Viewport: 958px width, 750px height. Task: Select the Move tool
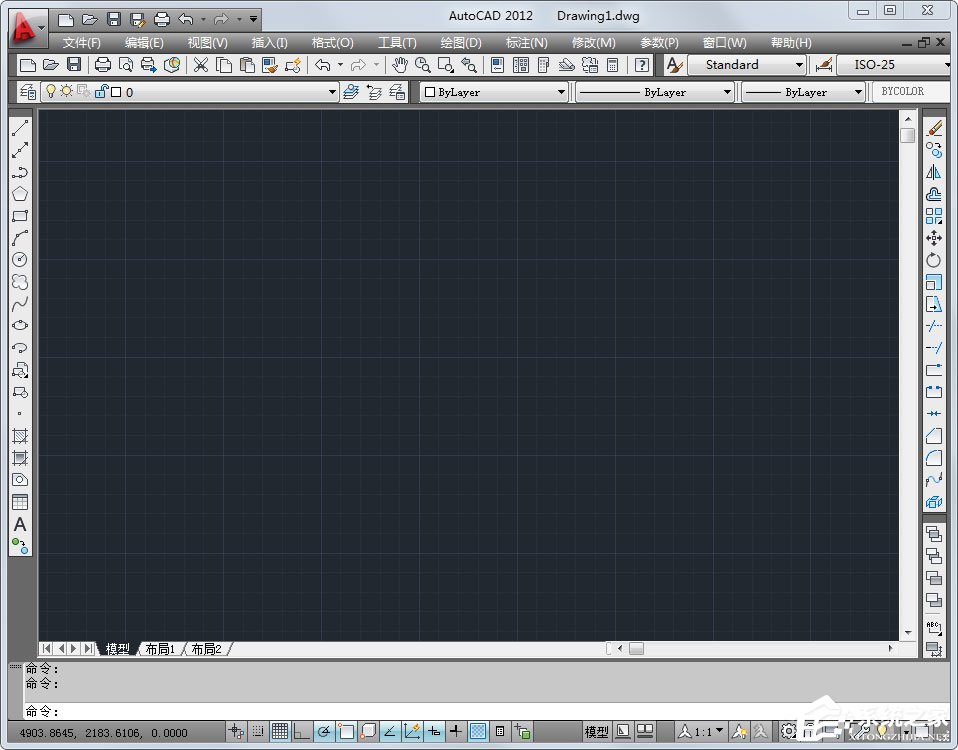pyautogui.click(x=935, y=238)
